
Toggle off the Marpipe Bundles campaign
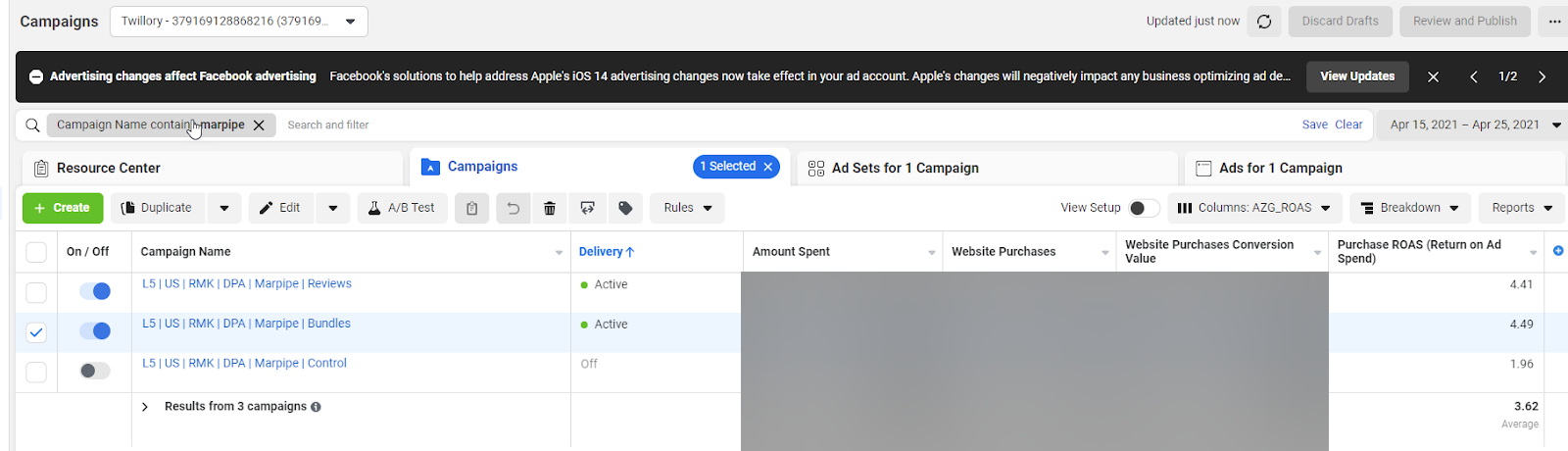pos(95,331)
